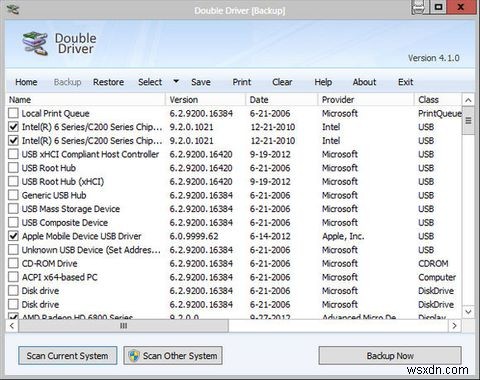This screenshot has height=380, width=480.
Task: Click the 6-14-2012 date cell
Action: tap(270, 236)
